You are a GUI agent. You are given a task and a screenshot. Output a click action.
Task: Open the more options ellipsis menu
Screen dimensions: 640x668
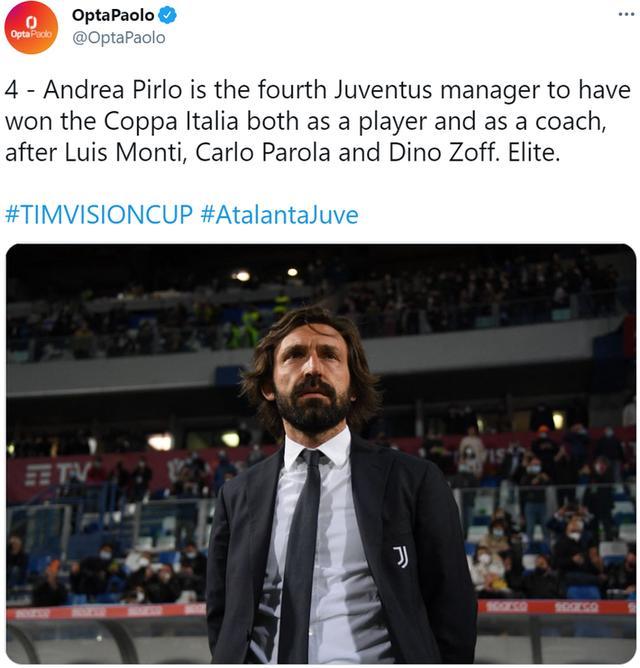(x=626, y=15)
